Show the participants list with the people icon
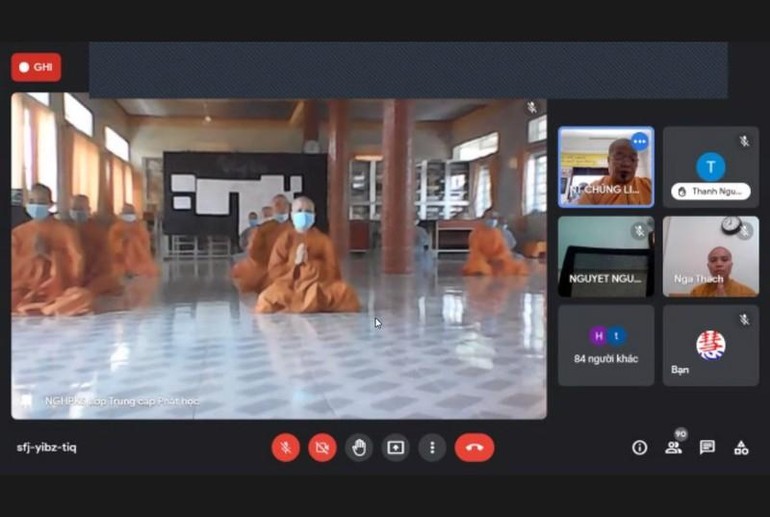 coord(673,448)
